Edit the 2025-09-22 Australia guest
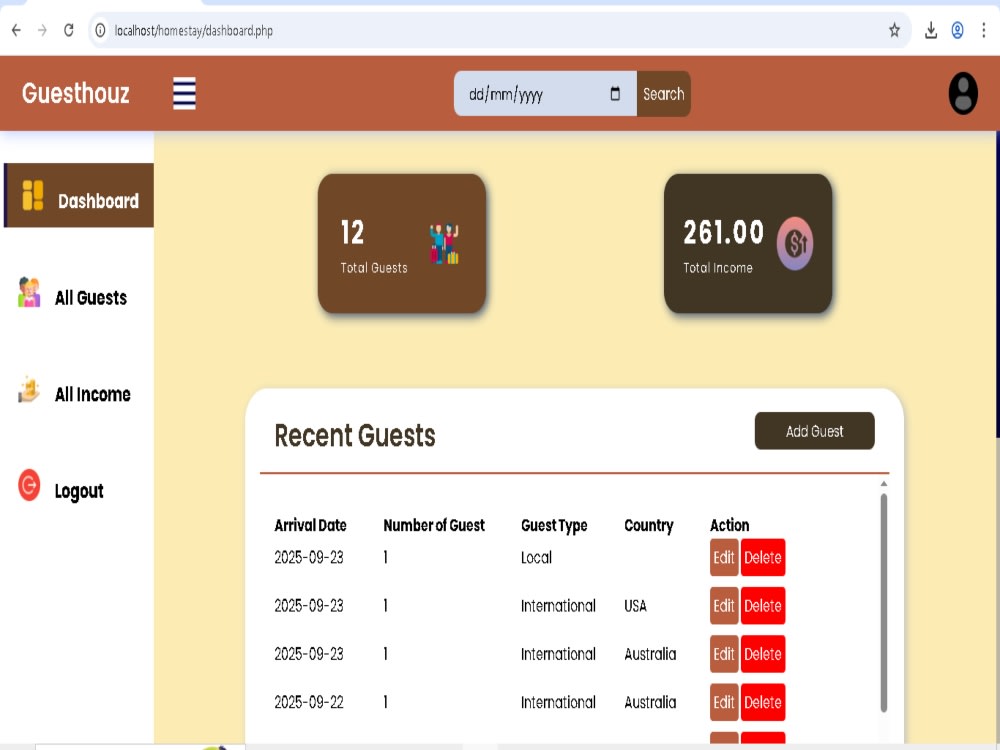Viewport: 1000px width, 750px height. 724,702
